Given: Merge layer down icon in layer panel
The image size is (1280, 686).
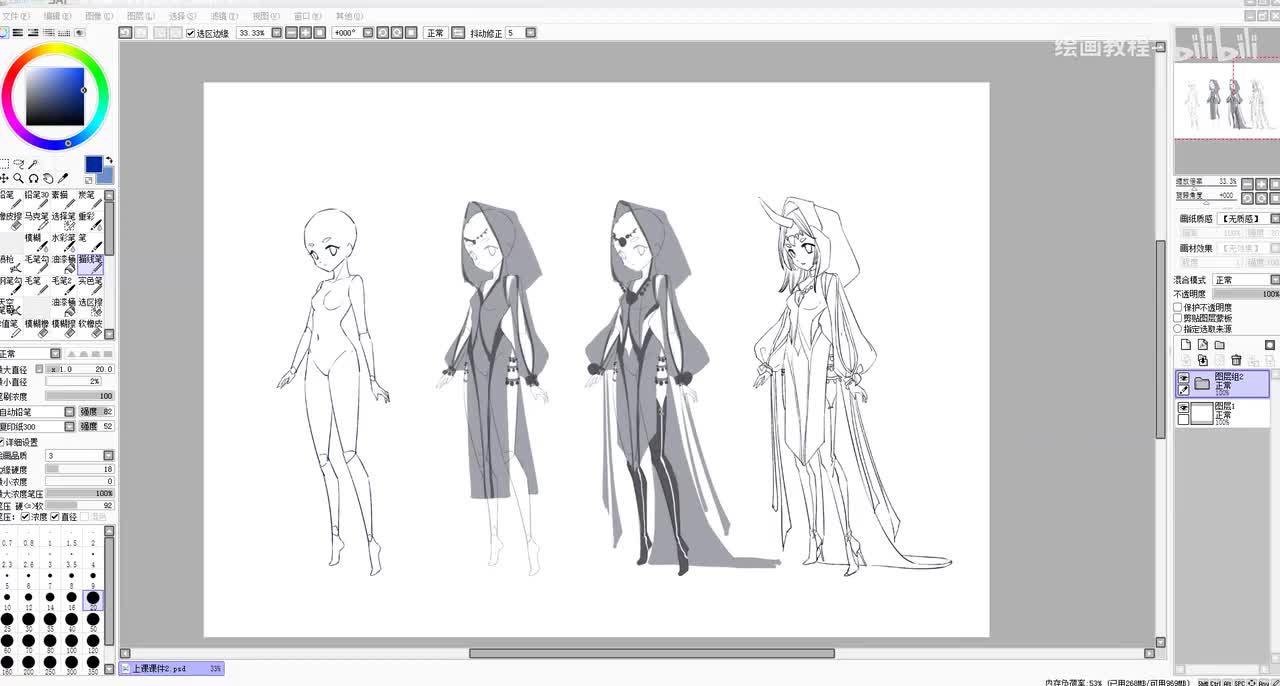Looking at the screenshot, I should [x=1203, y=360].
